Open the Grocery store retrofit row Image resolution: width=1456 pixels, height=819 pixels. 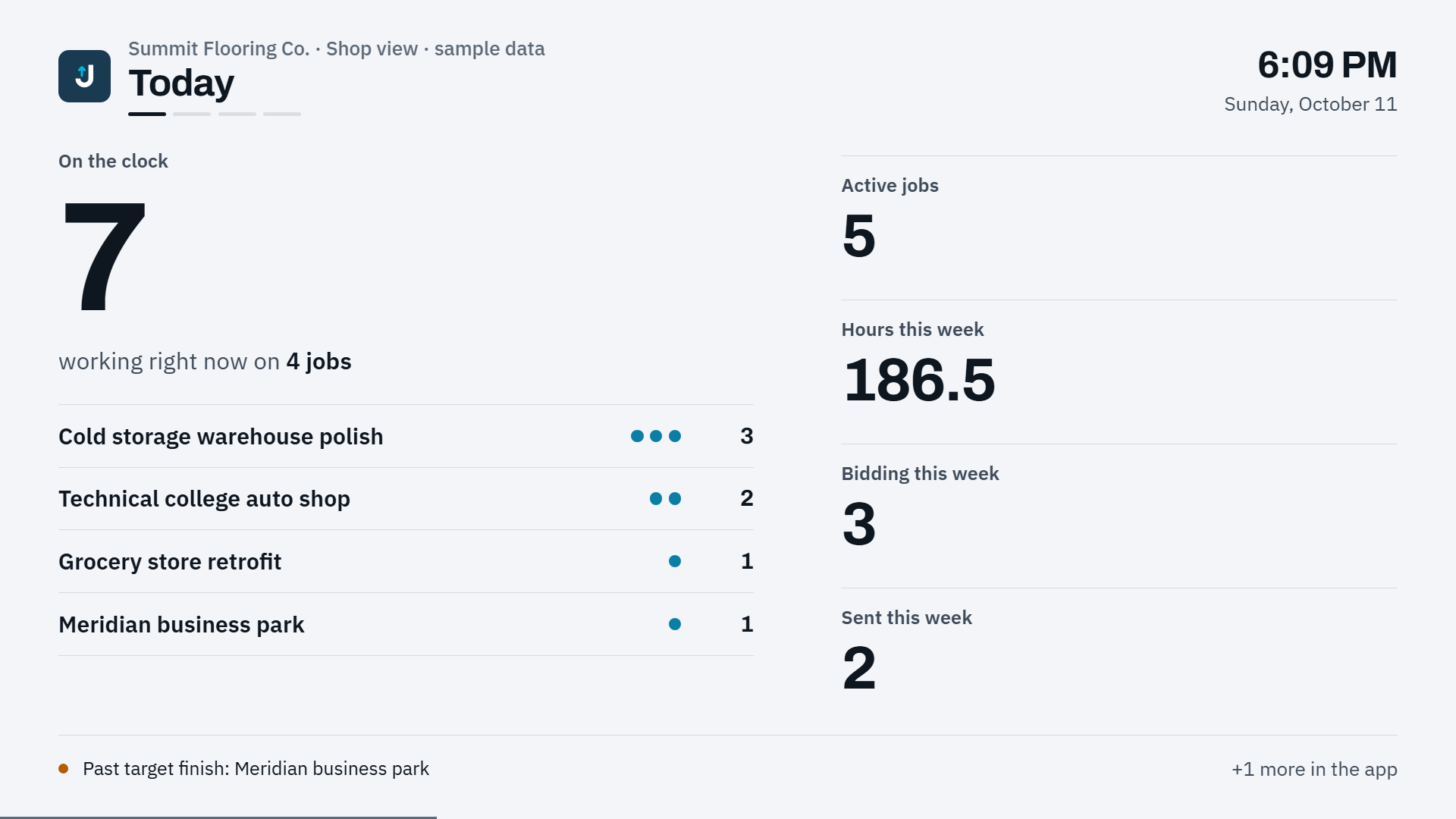(x=406, y=561)
